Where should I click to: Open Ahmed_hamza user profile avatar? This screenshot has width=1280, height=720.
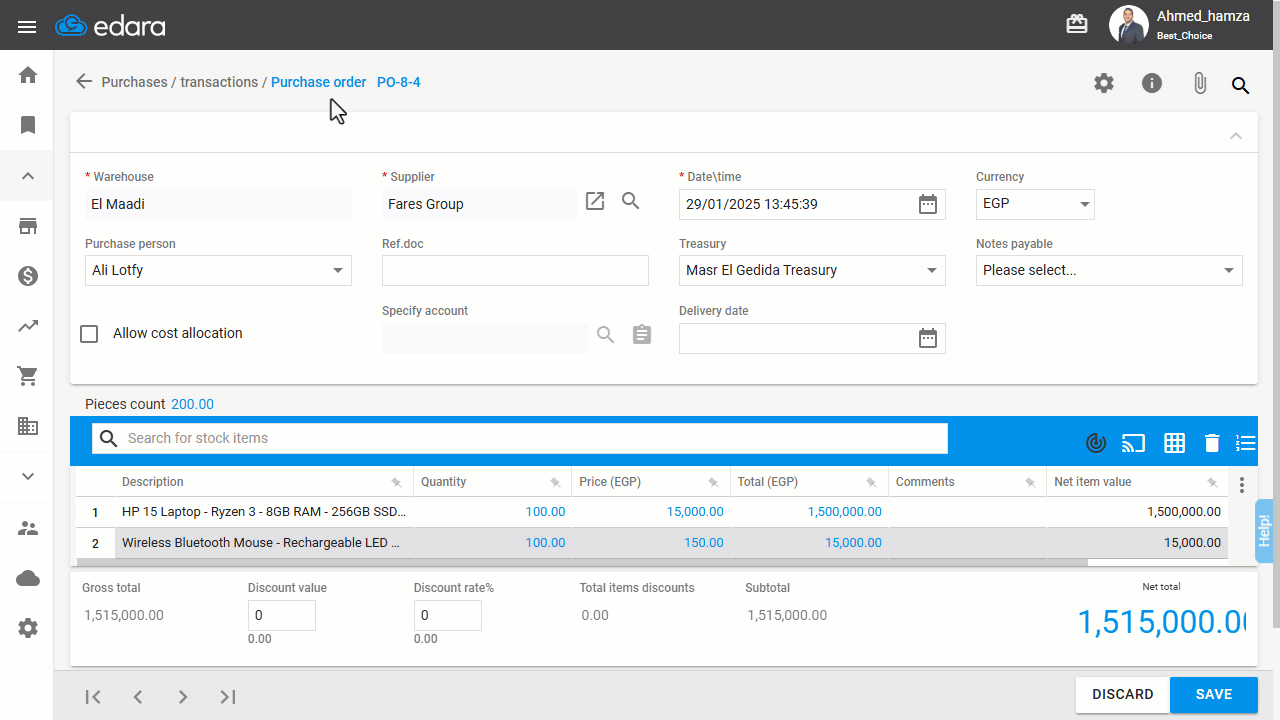click(x=1128, y=25)
